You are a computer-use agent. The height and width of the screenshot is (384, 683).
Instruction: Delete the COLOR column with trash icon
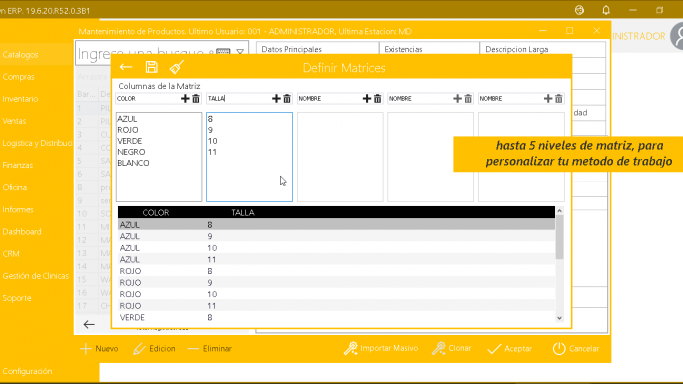(196, 99)
